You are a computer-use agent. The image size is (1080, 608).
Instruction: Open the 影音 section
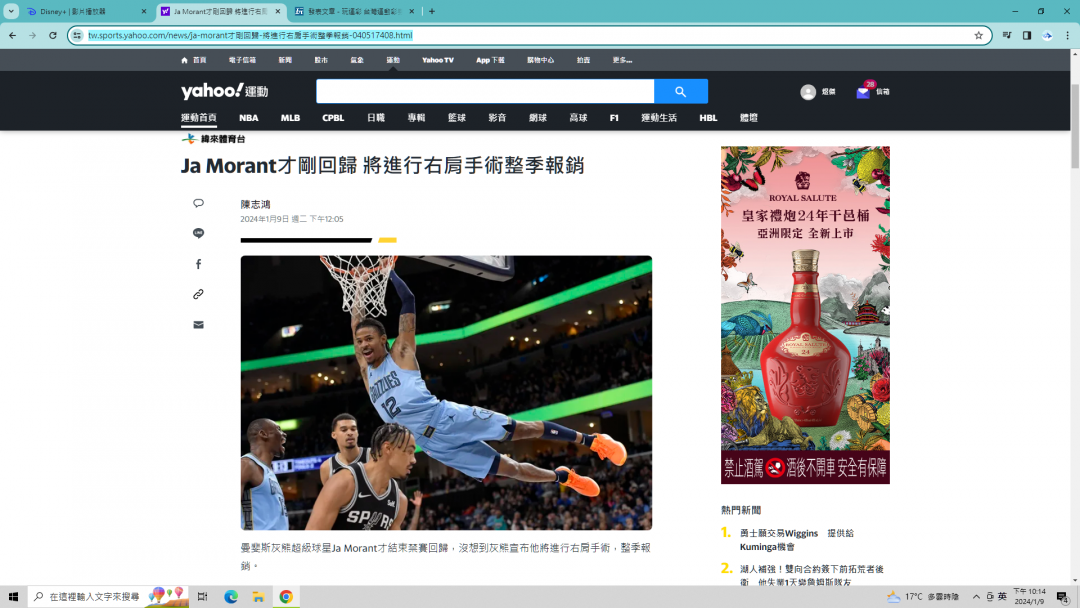(x=497, y=118)
